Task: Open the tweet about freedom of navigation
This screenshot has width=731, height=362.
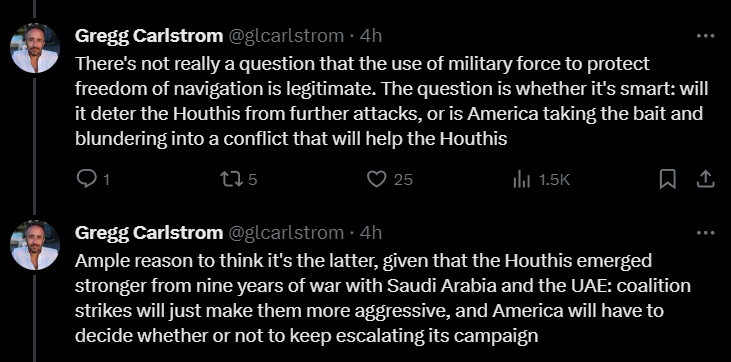Action: (392, 101)
